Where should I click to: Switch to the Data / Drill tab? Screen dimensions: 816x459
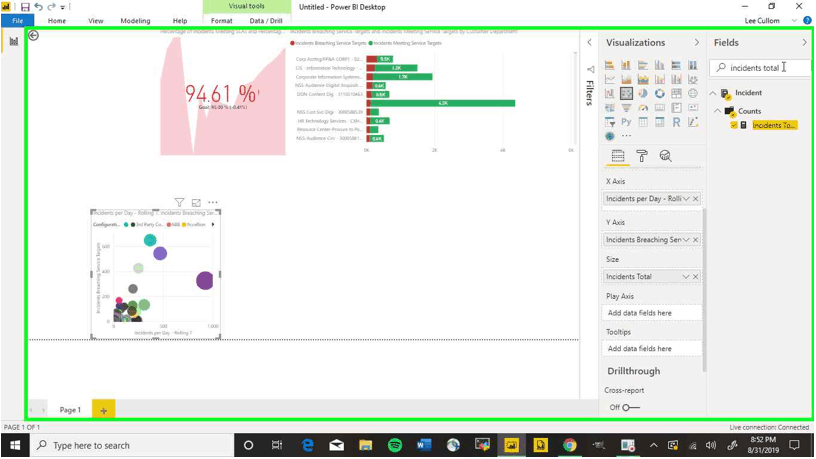(265, 20)
